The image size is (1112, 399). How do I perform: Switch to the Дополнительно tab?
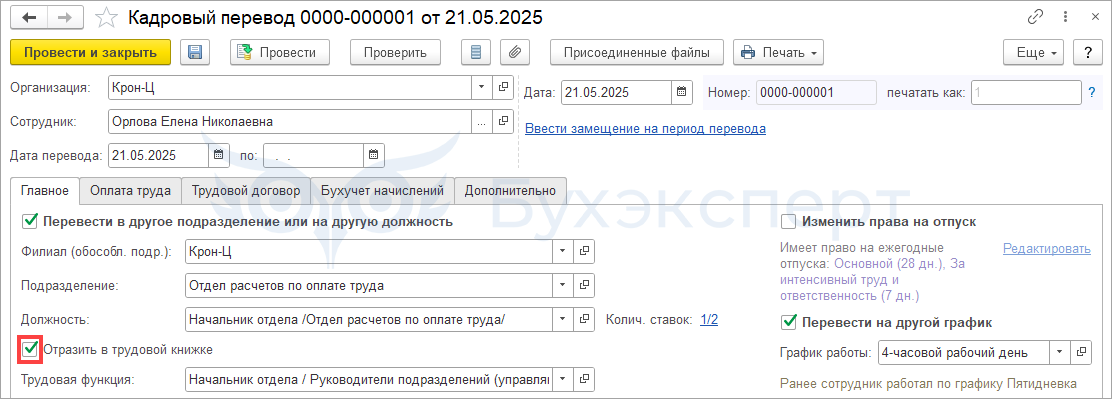coord(510,190)
